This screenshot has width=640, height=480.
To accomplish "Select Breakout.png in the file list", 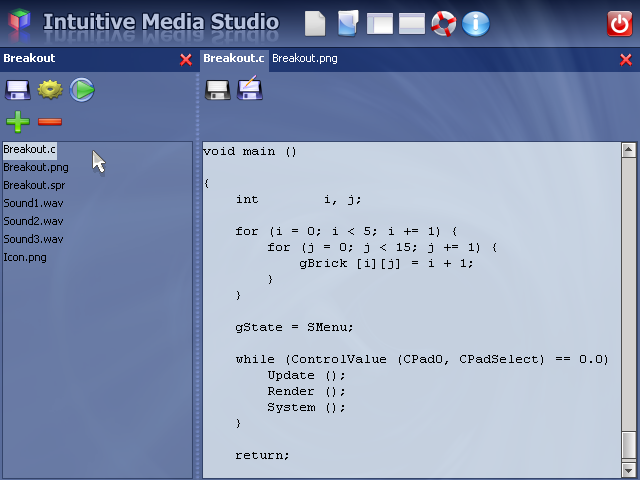I will (x=36, y=167).
